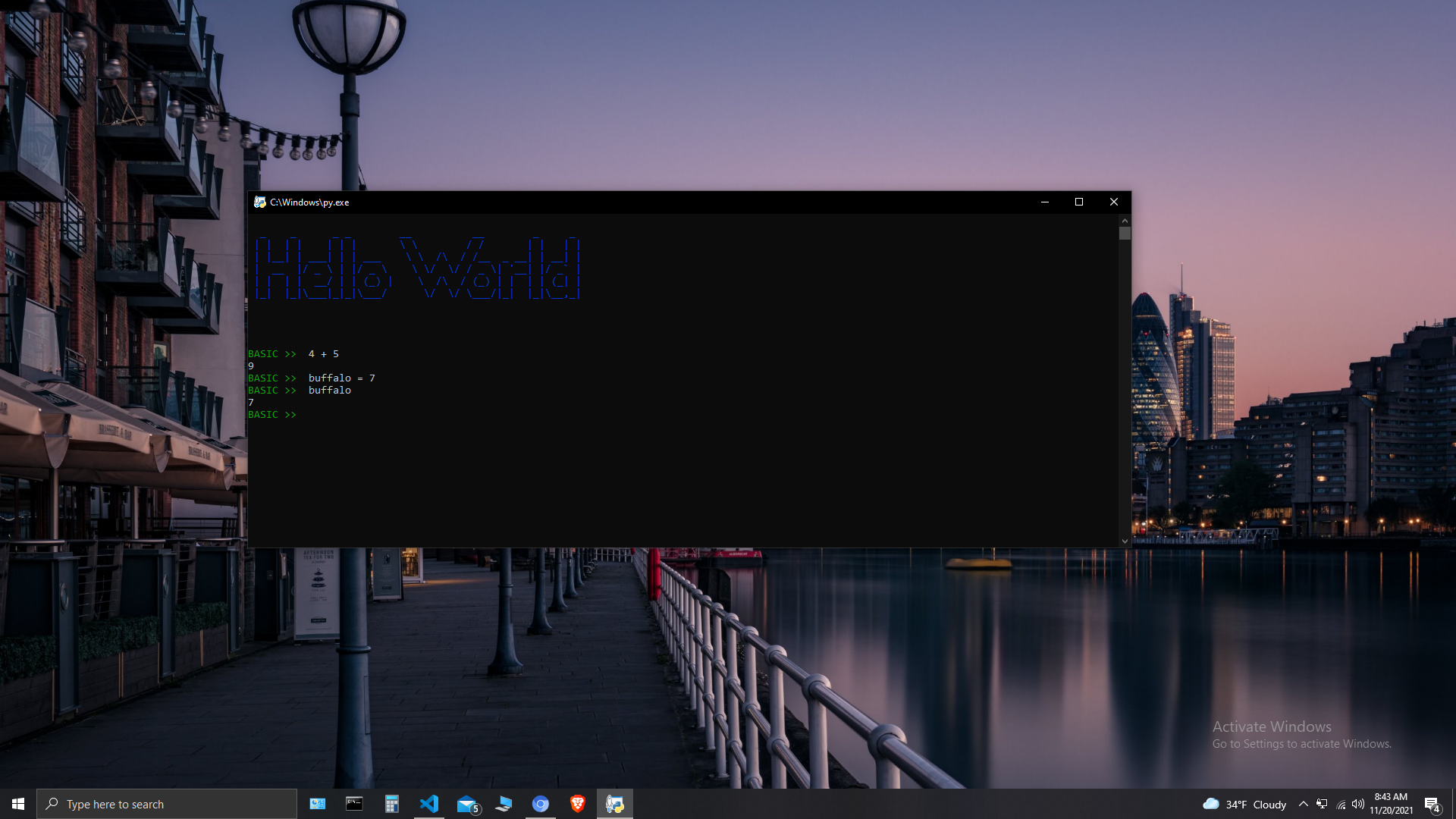Open the volume speaker tray icon

(x=1358, y=804)
